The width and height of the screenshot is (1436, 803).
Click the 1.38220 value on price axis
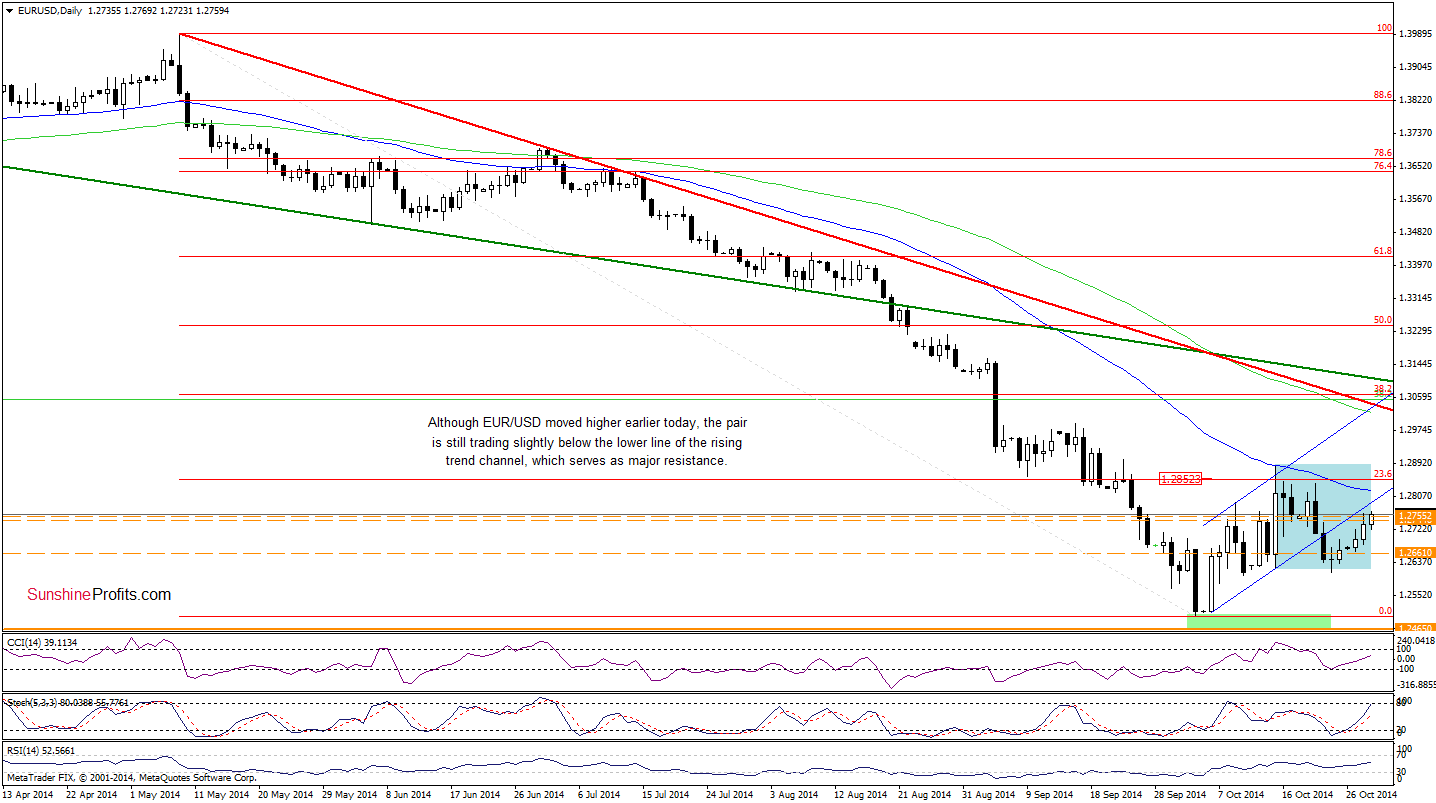tap(1416, 99)
